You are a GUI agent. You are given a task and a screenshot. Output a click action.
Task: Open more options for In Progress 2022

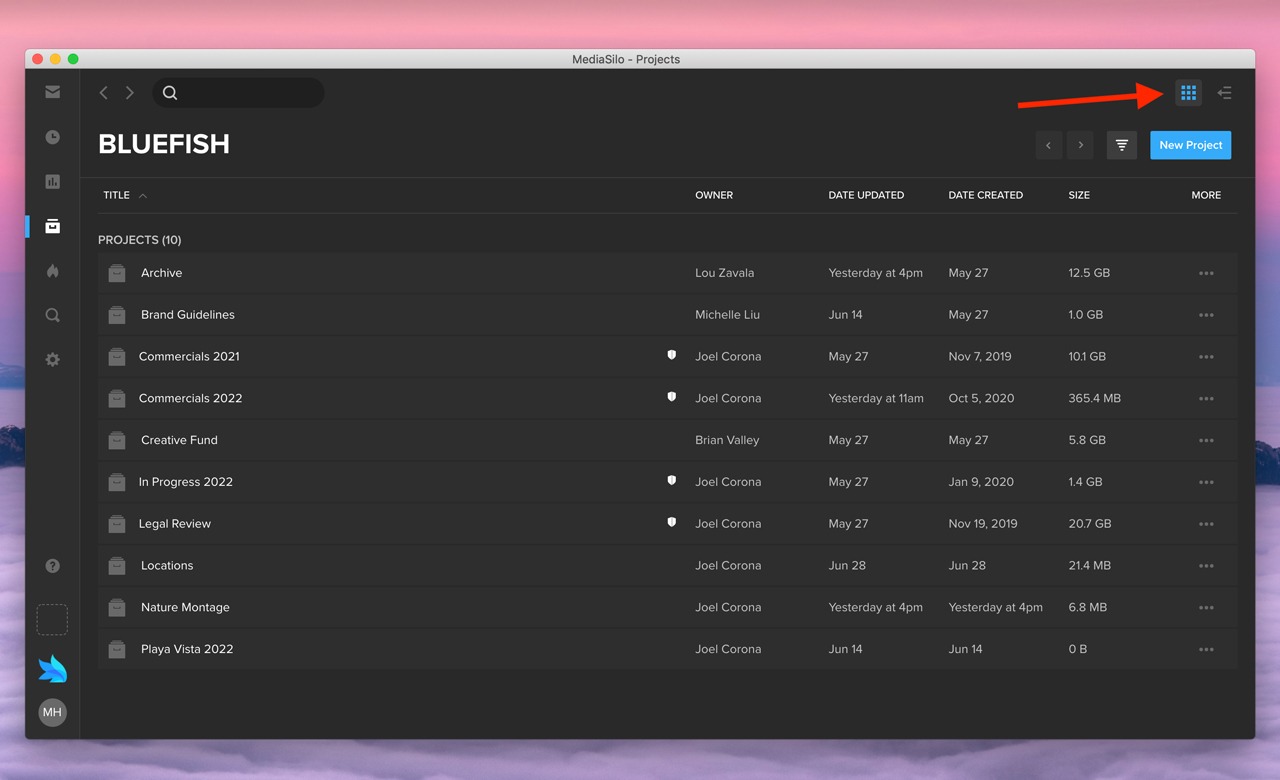click(1206, 482)
